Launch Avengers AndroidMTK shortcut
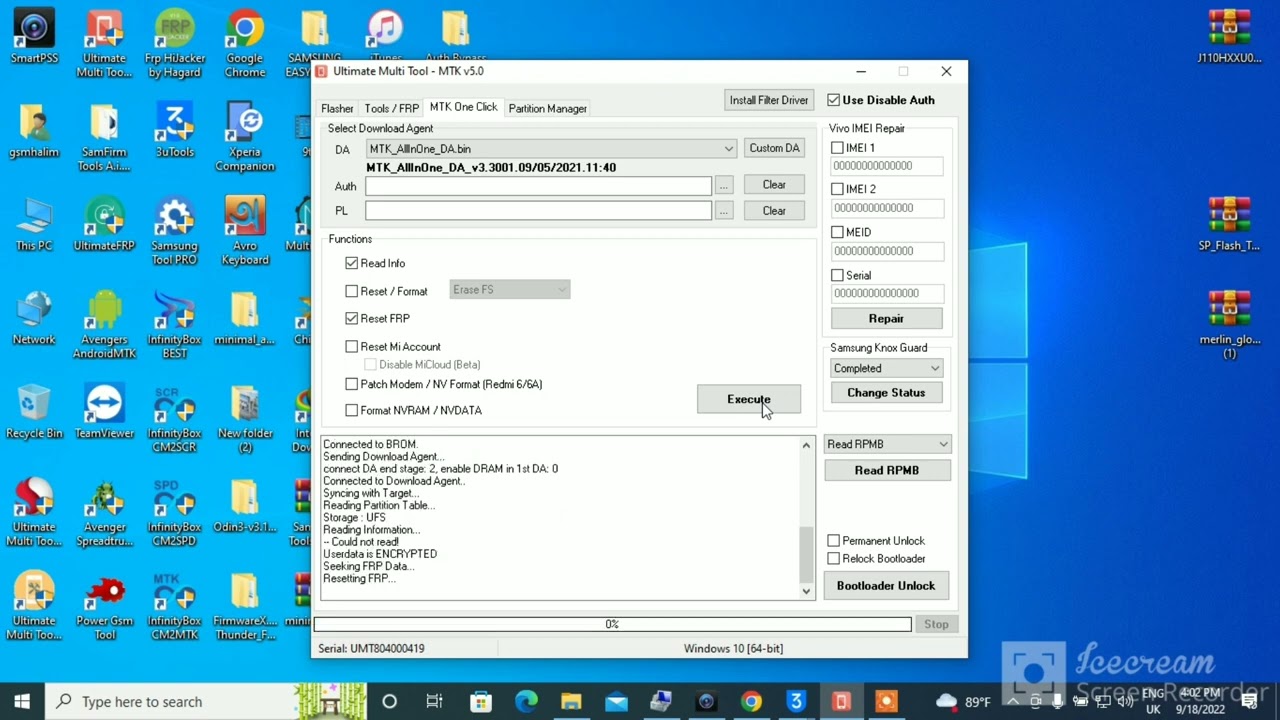 click(x=104, y=326)
